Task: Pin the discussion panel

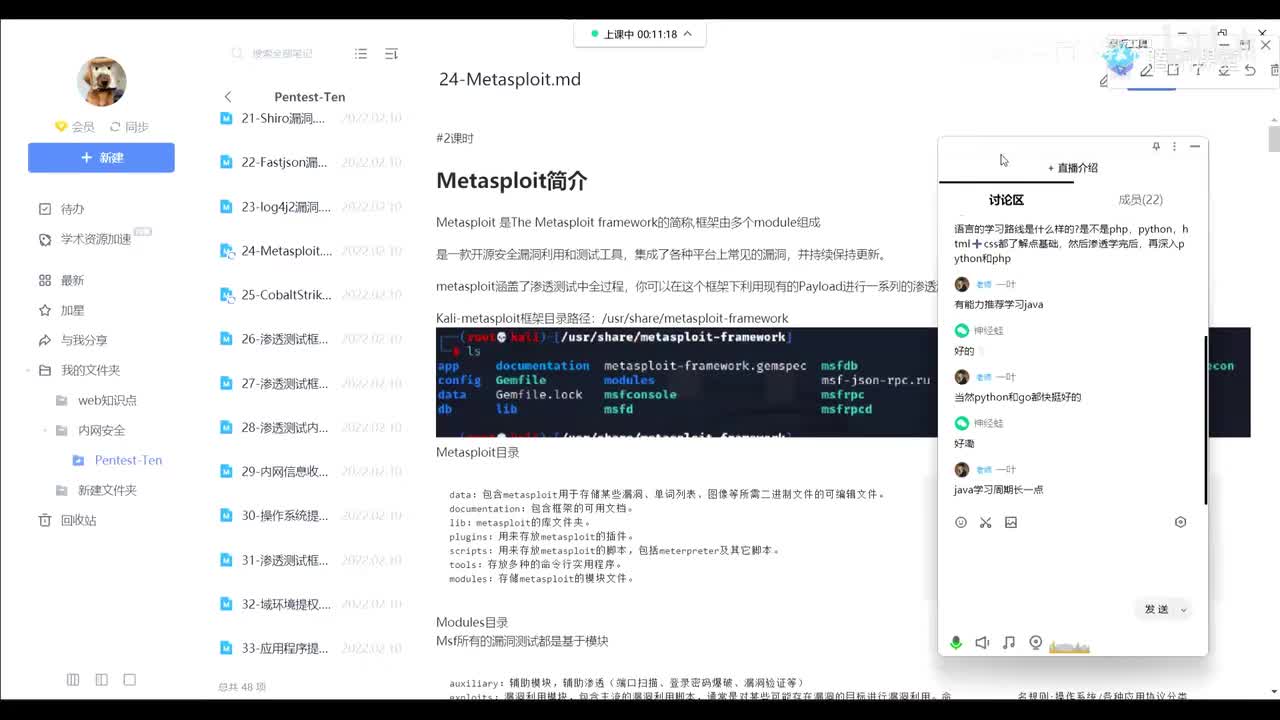Action: pyautogui.click(x=1156, y=146)
